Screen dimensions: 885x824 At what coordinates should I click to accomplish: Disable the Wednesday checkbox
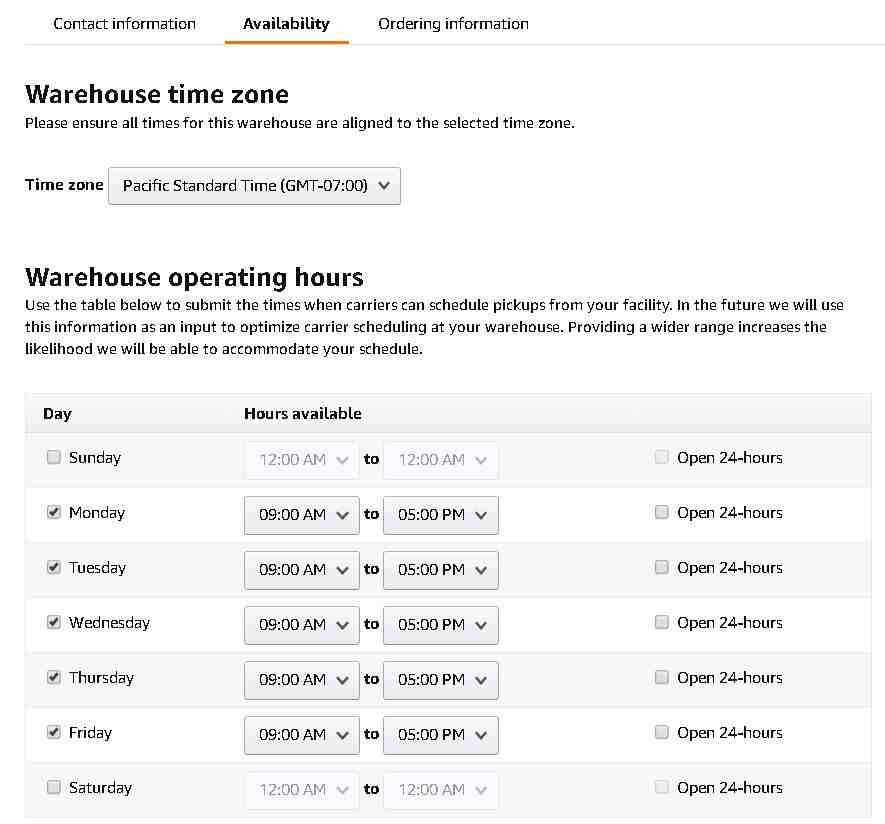tap(54, 622)
